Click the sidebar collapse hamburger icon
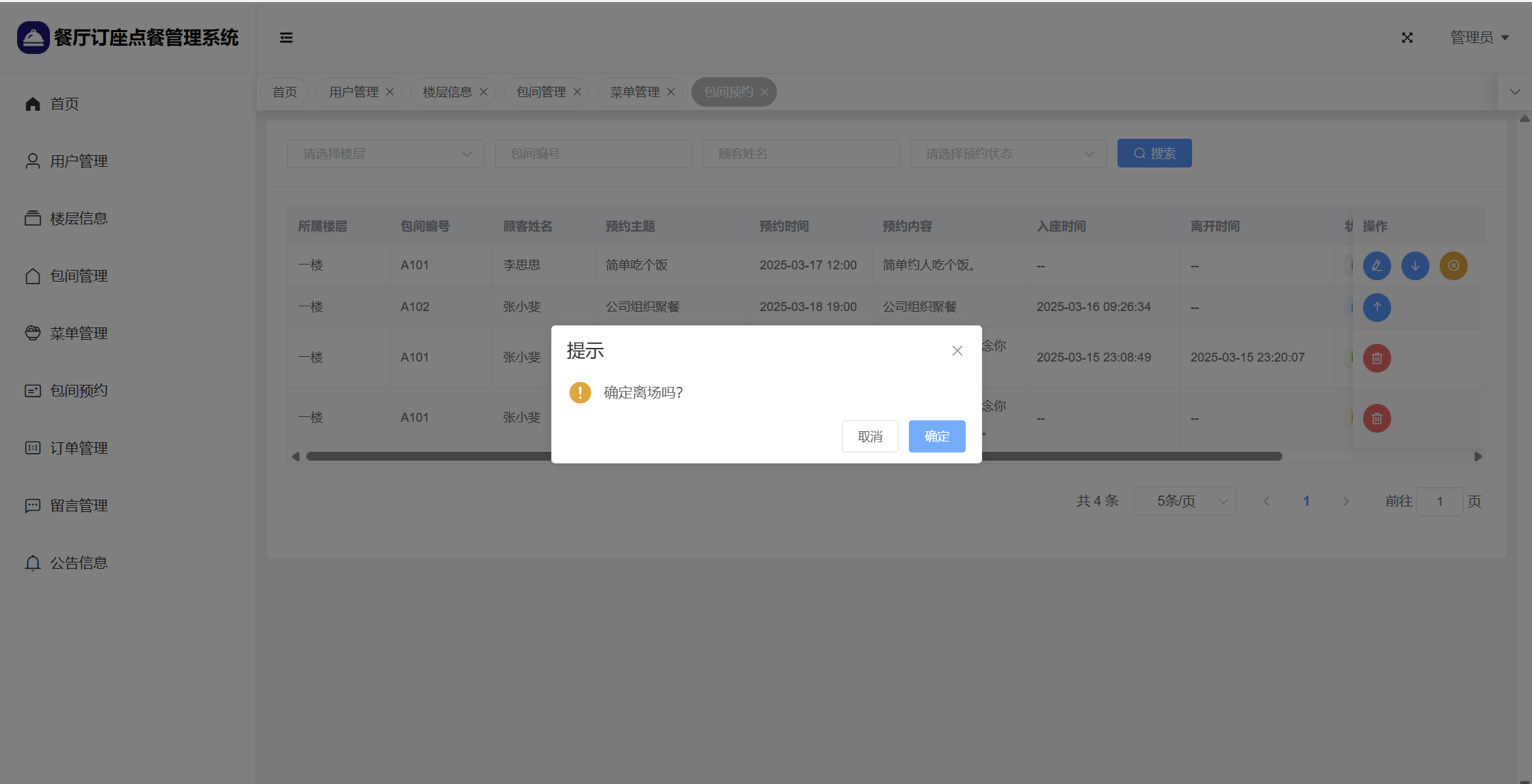Screen dimensions: 1532x784 (286, 38)
